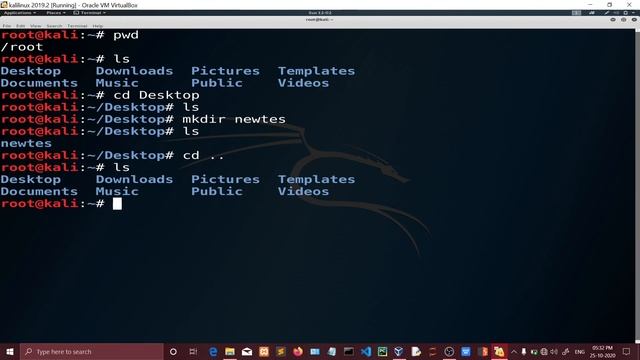Open the Places menu in Kali top bar
The image size is (640, 360).
click(x=56, y=13)
